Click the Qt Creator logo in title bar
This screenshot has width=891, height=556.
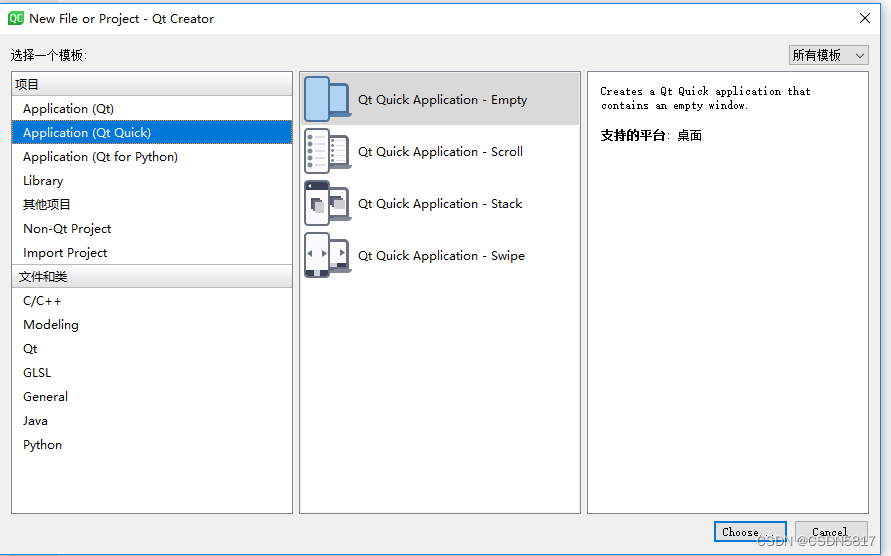coord(15,18)
